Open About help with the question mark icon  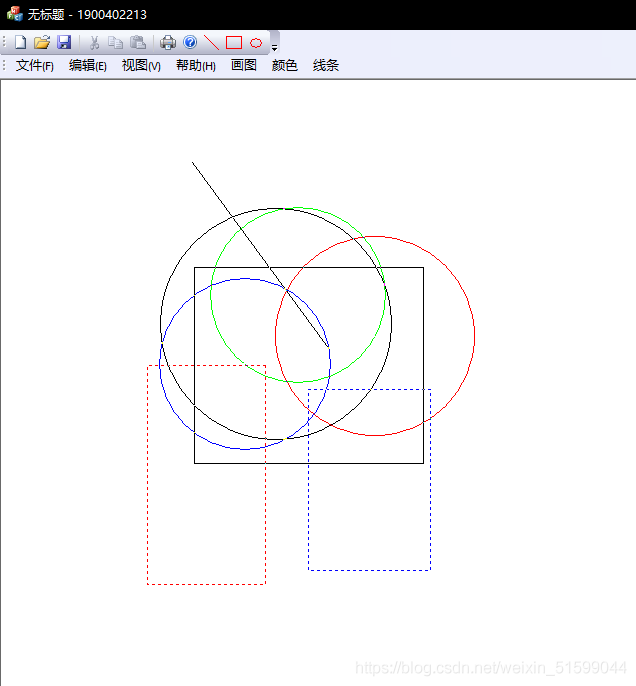(190, 42)
